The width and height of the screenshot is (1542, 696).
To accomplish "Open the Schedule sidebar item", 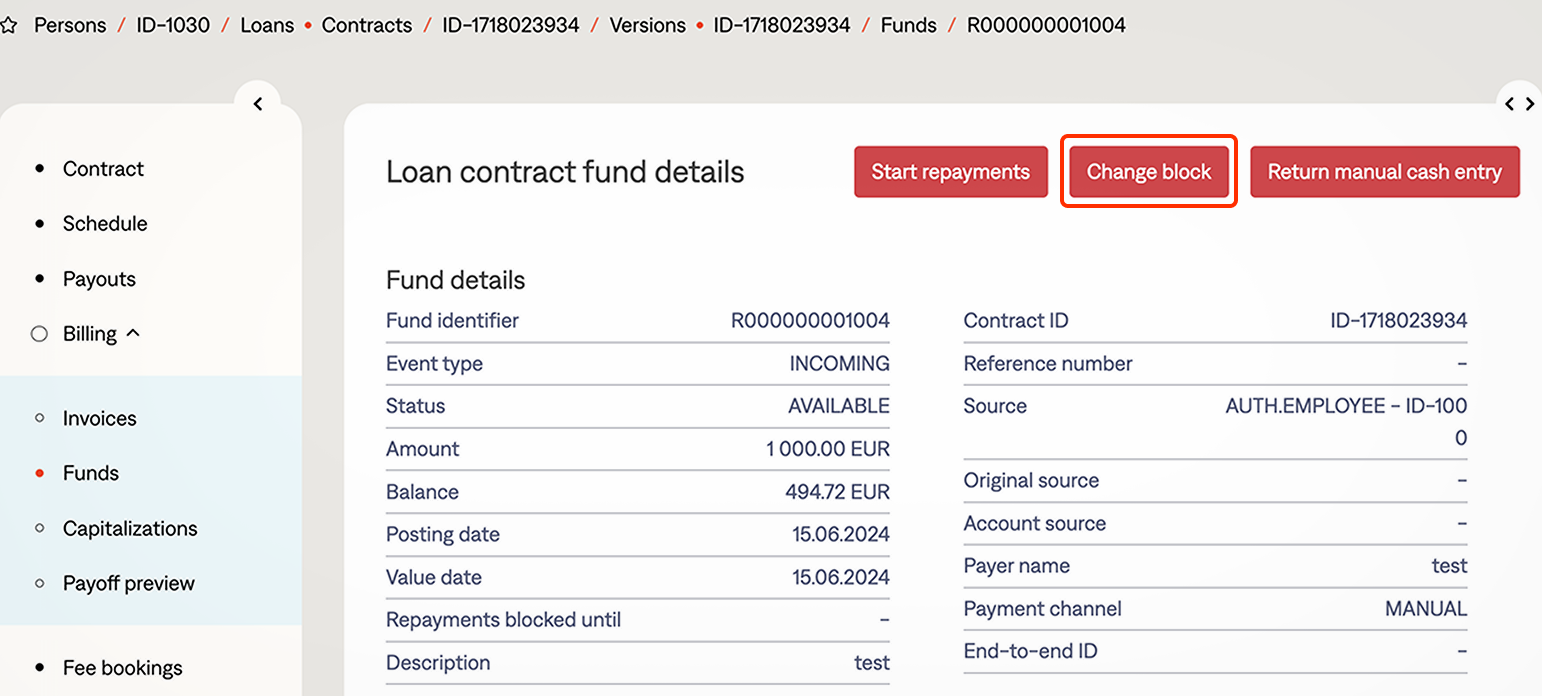I will pos(105,224).
